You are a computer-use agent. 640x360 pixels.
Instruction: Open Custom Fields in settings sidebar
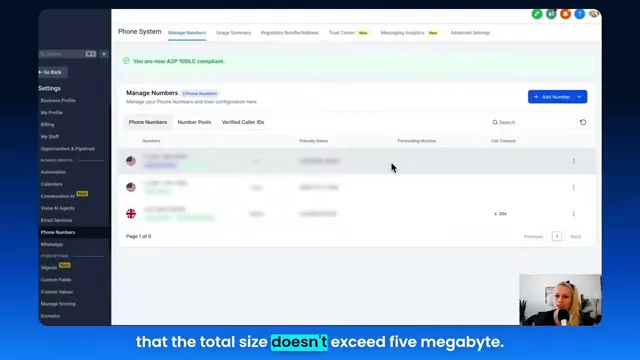(x=56, y=280)
